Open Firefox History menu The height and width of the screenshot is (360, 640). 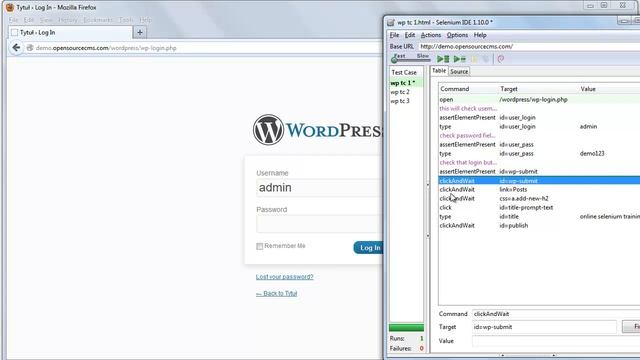[67, 20]
